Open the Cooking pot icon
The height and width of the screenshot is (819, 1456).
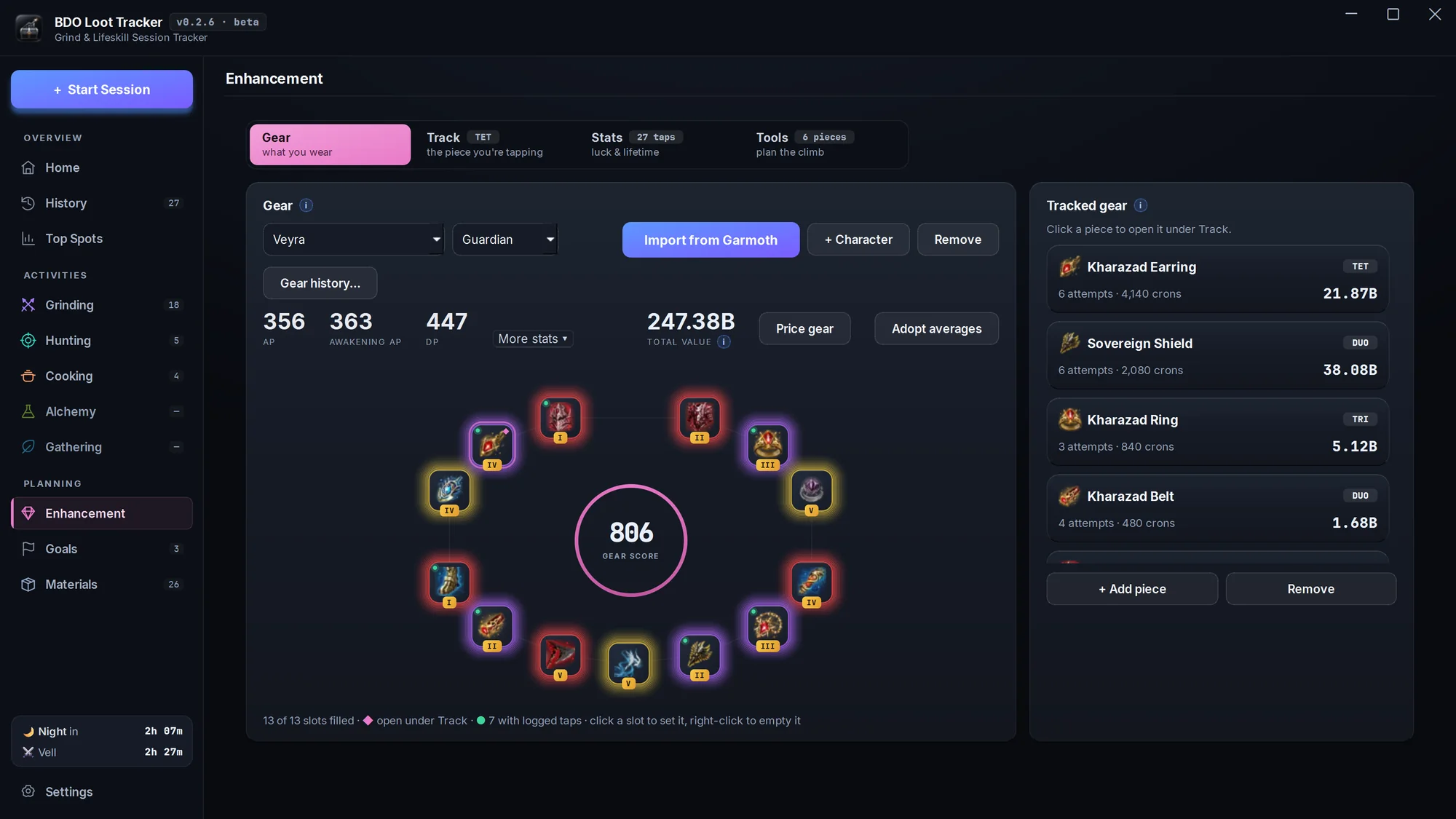click(x=28, y=376)
